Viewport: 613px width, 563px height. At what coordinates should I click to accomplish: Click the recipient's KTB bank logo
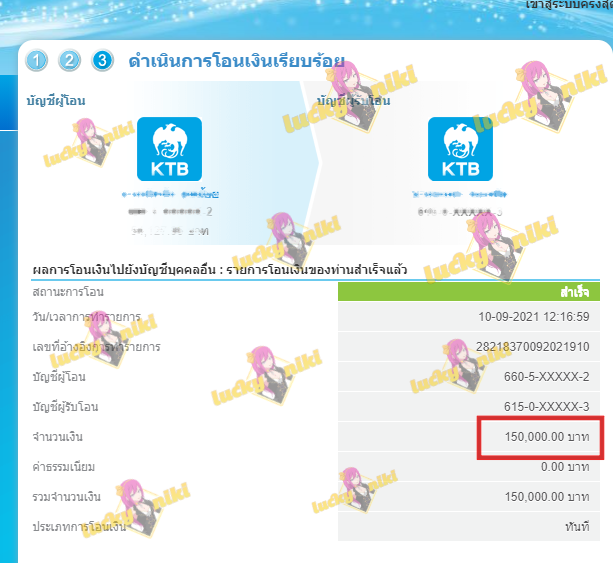460,149
